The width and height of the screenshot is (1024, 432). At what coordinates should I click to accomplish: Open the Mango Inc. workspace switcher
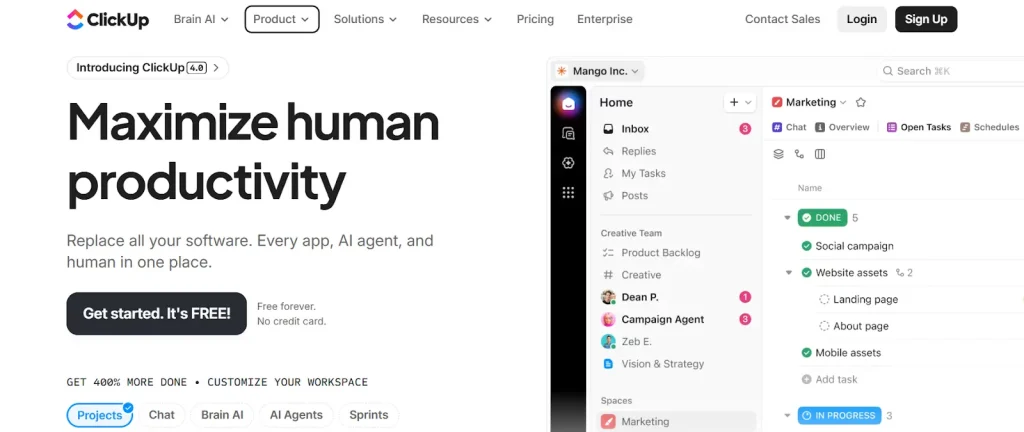coord(598,71)
